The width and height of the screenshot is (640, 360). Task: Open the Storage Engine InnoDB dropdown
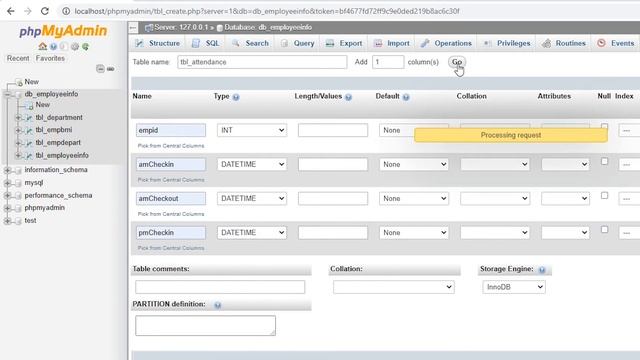pyautogui.click(x=514, y=287)
